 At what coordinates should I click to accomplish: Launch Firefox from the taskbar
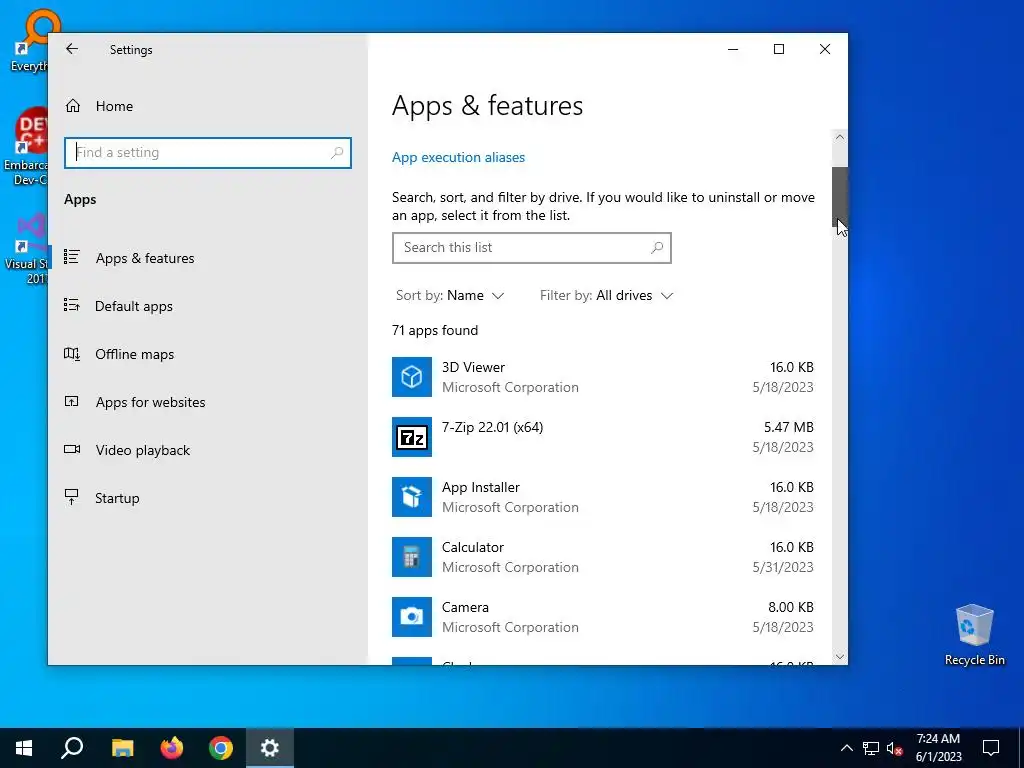point(172,748)
